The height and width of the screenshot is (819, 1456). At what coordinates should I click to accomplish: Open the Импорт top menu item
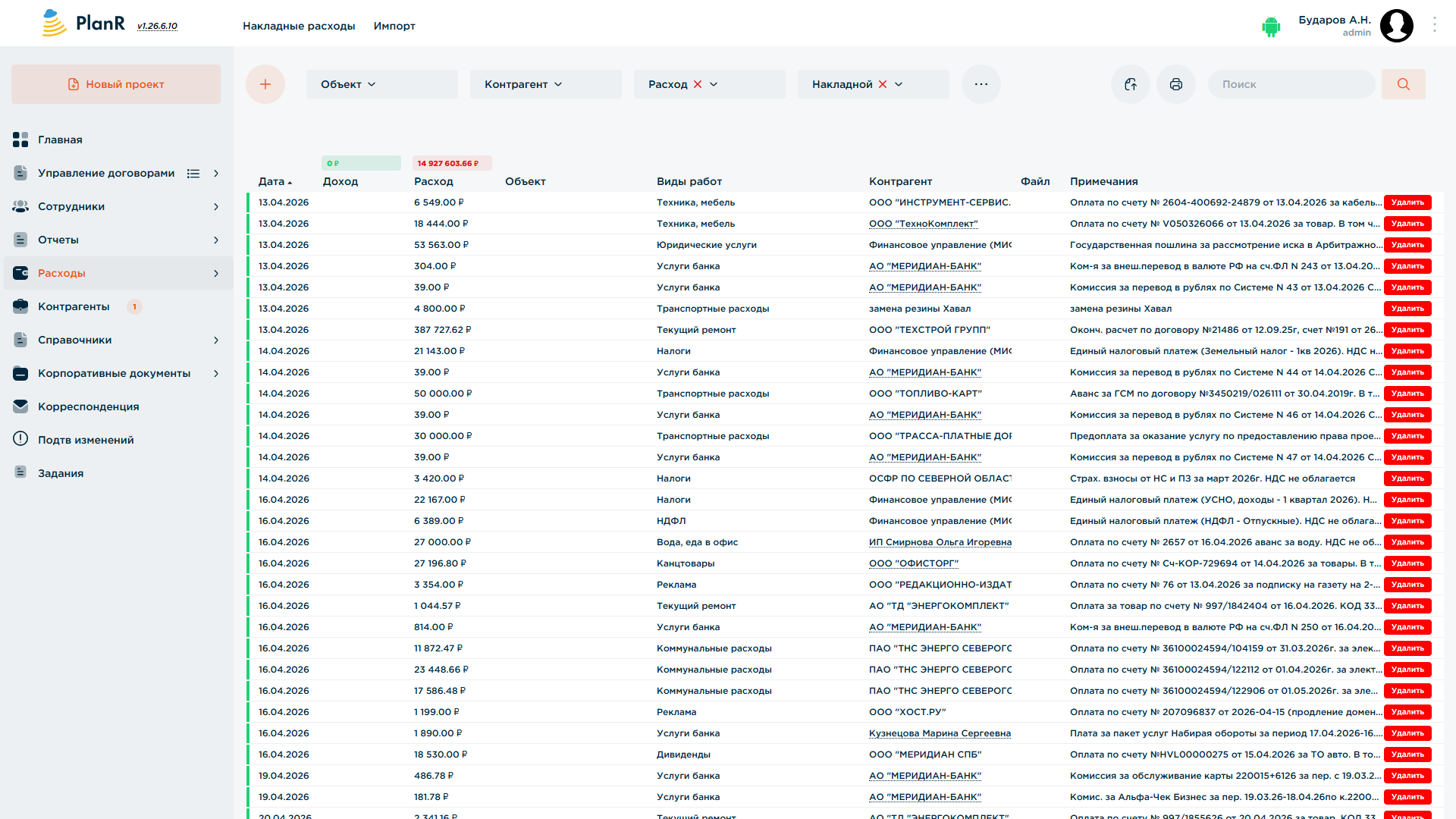[x=394, y=26]
